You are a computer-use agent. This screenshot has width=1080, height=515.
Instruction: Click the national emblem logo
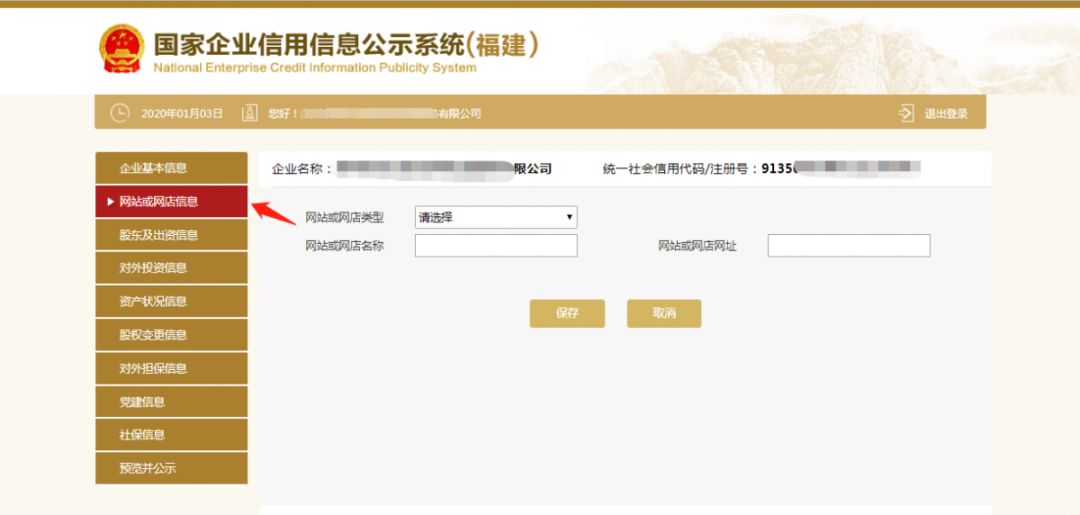click(121, 48)
